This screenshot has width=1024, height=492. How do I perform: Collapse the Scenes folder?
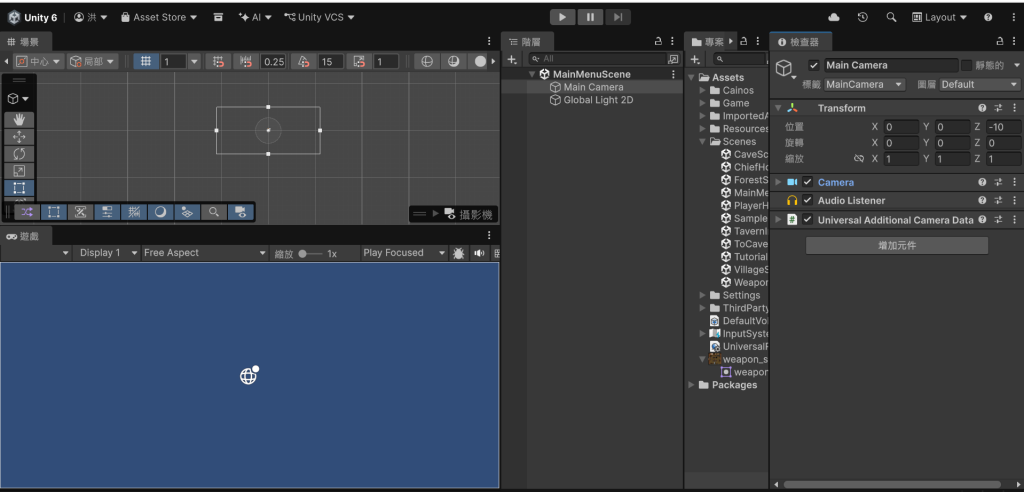point(703,142)
